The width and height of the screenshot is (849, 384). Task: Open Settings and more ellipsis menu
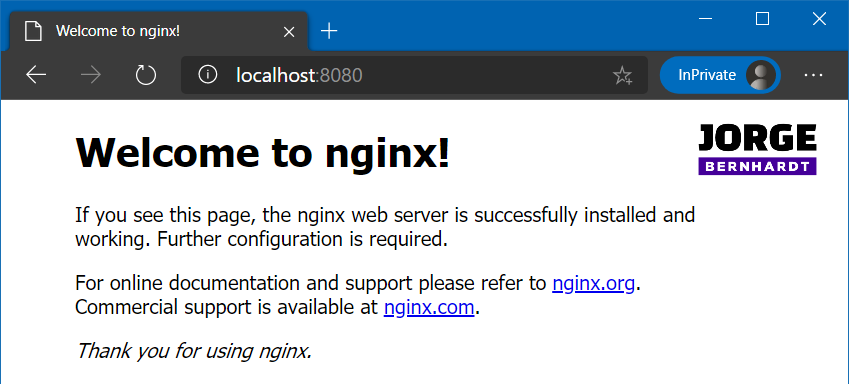(814, 75)
